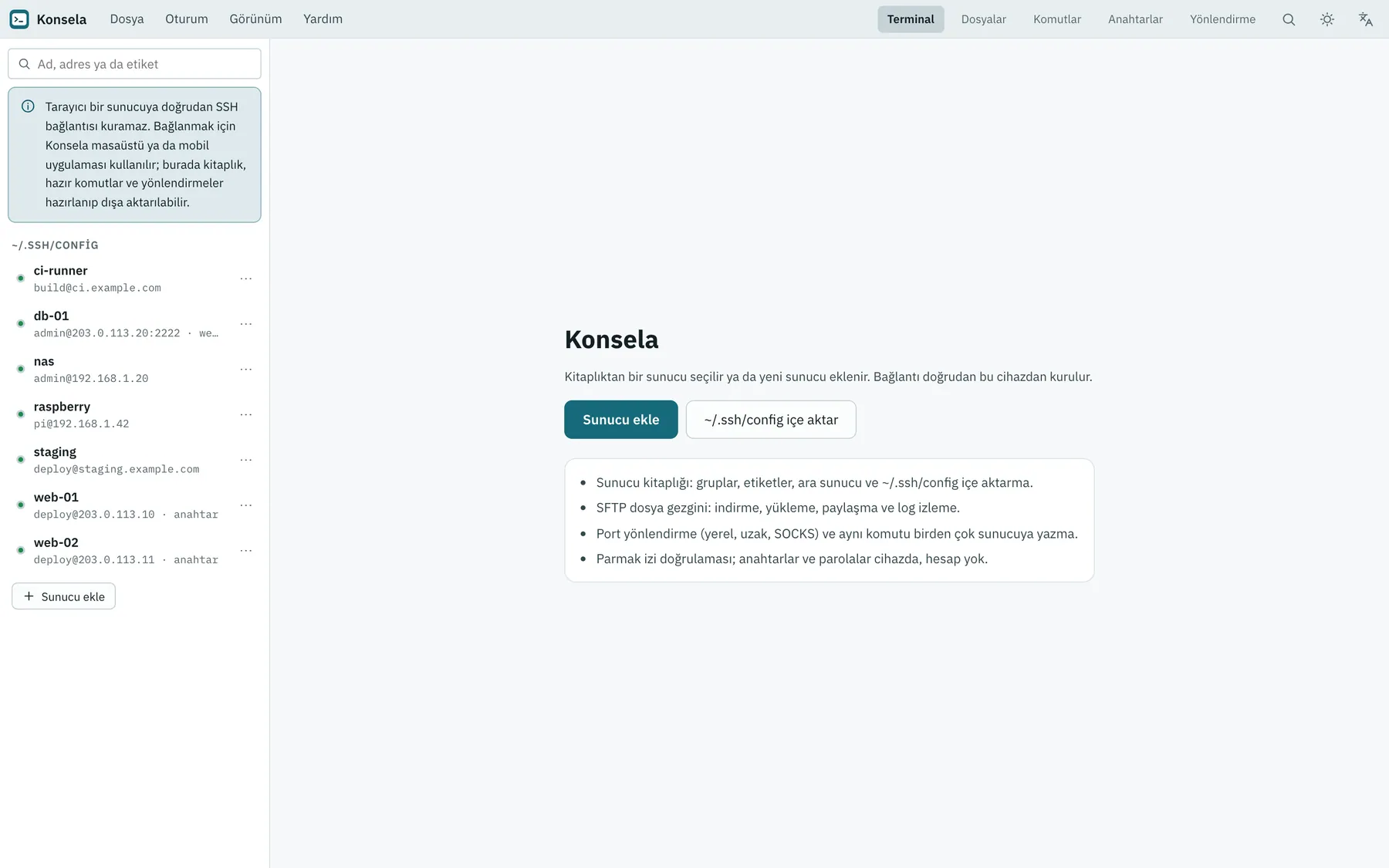Select the raspberry server entry
The height and width of the screenshot is (868, 1389).
point(134,414)
